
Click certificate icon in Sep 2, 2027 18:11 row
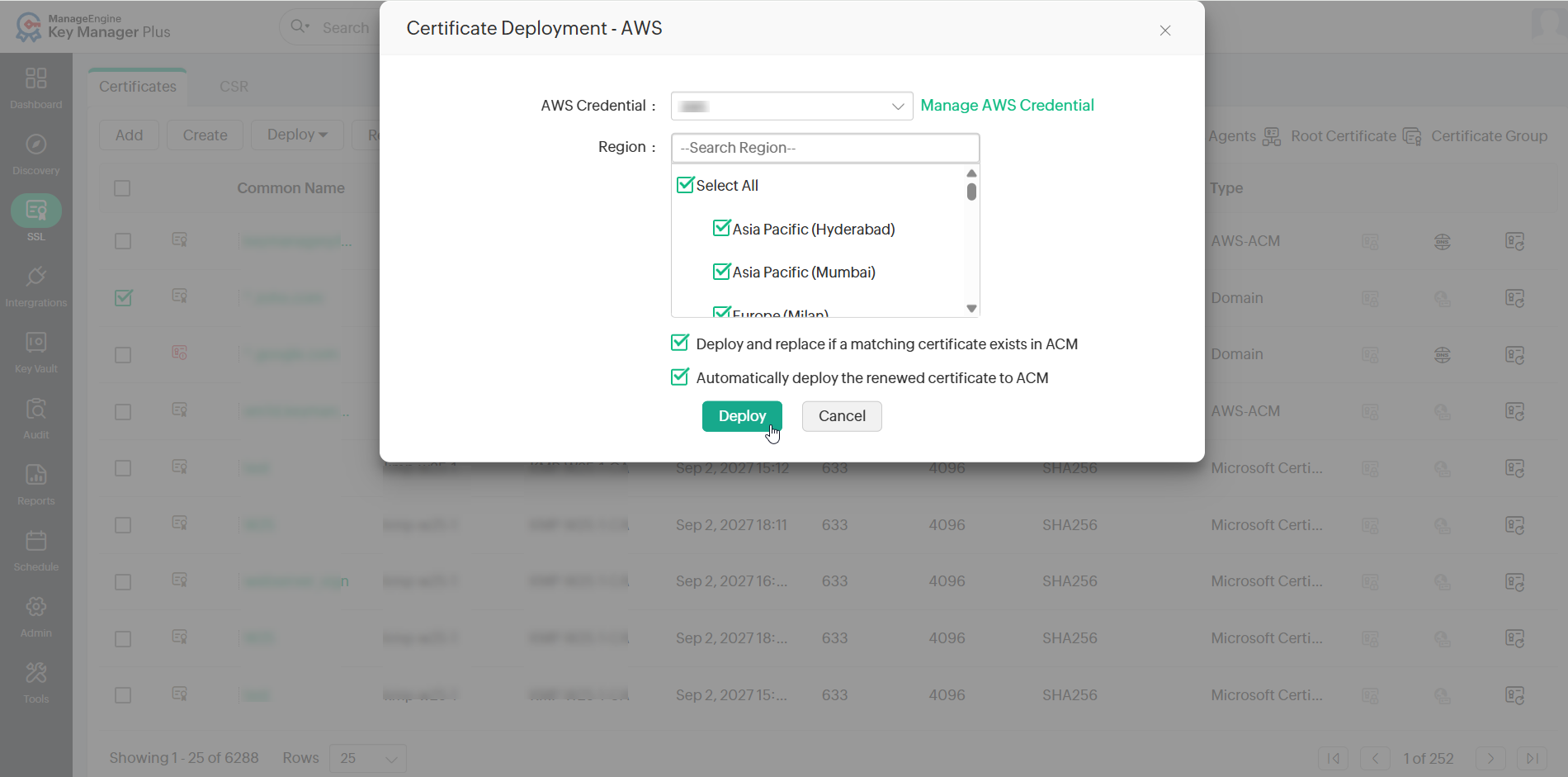click(x=179, y=523)
